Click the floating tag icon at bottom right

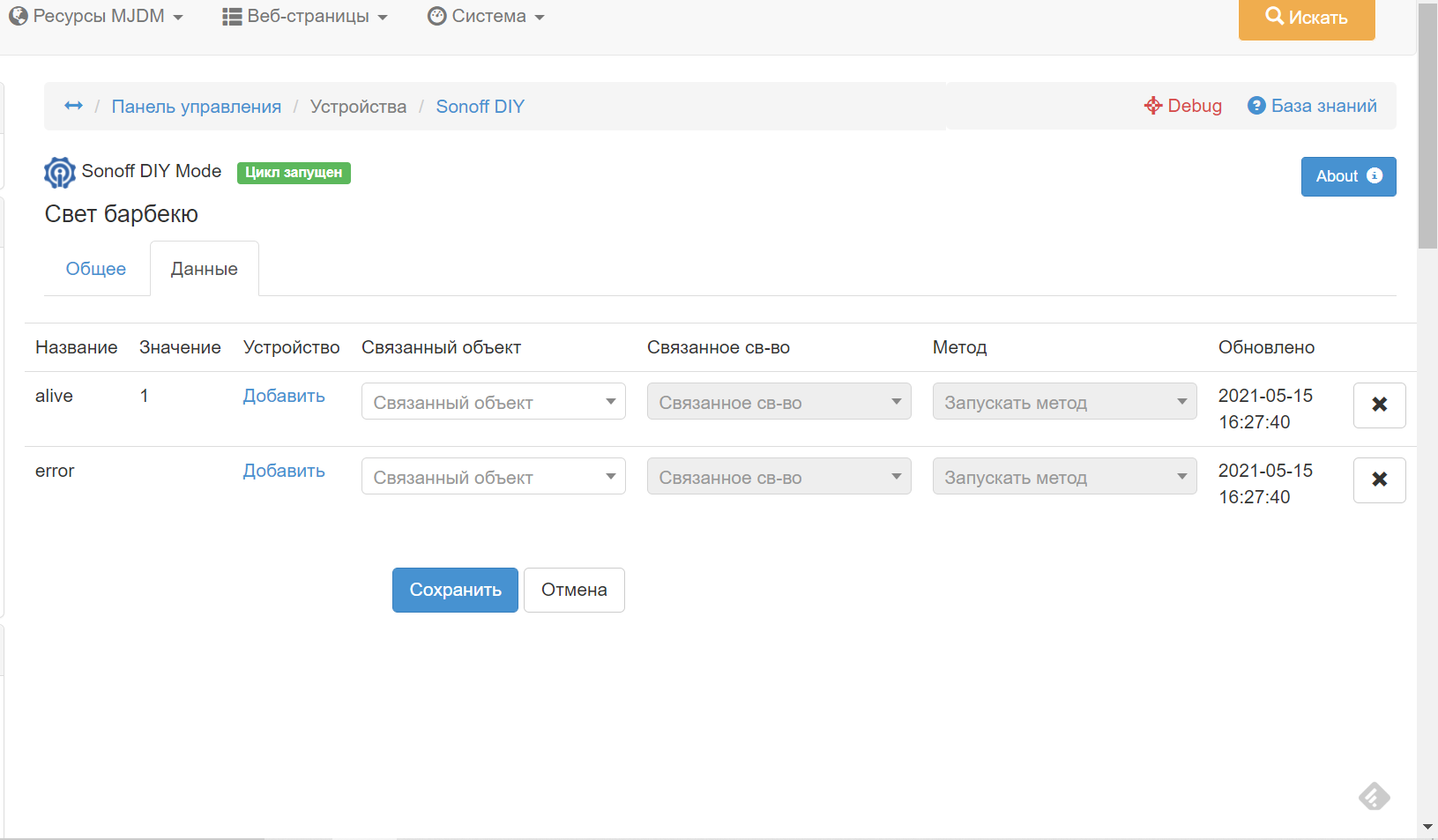1374,796
